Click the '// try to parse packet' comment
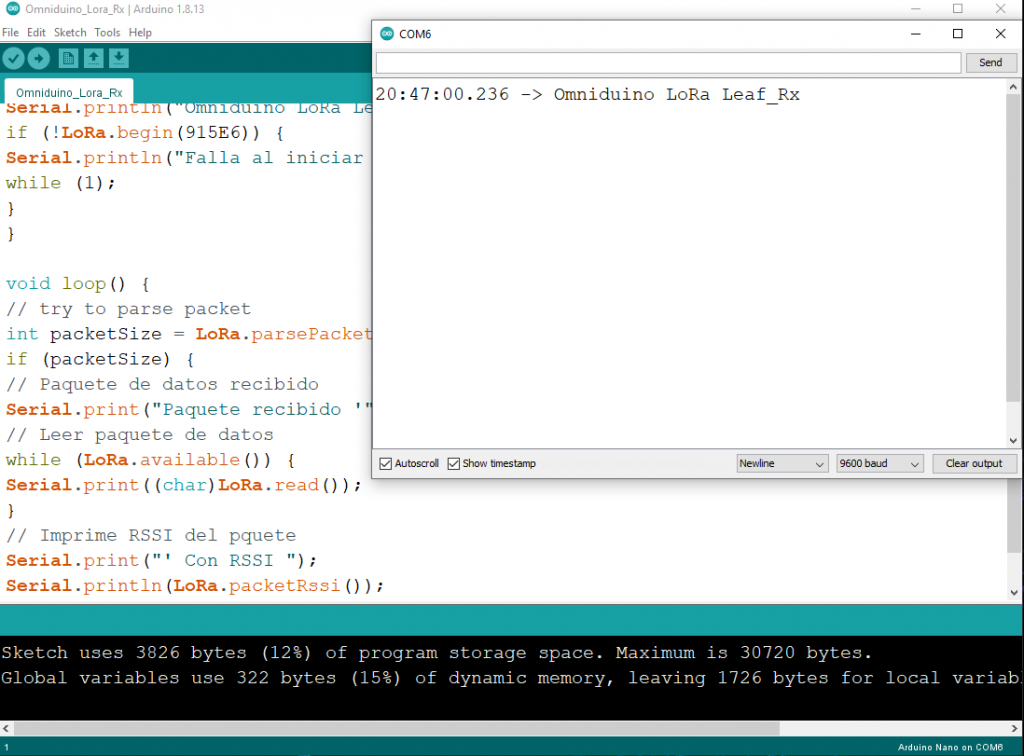The height and width of the screenshot is (756, 1024). click(x=128, y=309)
